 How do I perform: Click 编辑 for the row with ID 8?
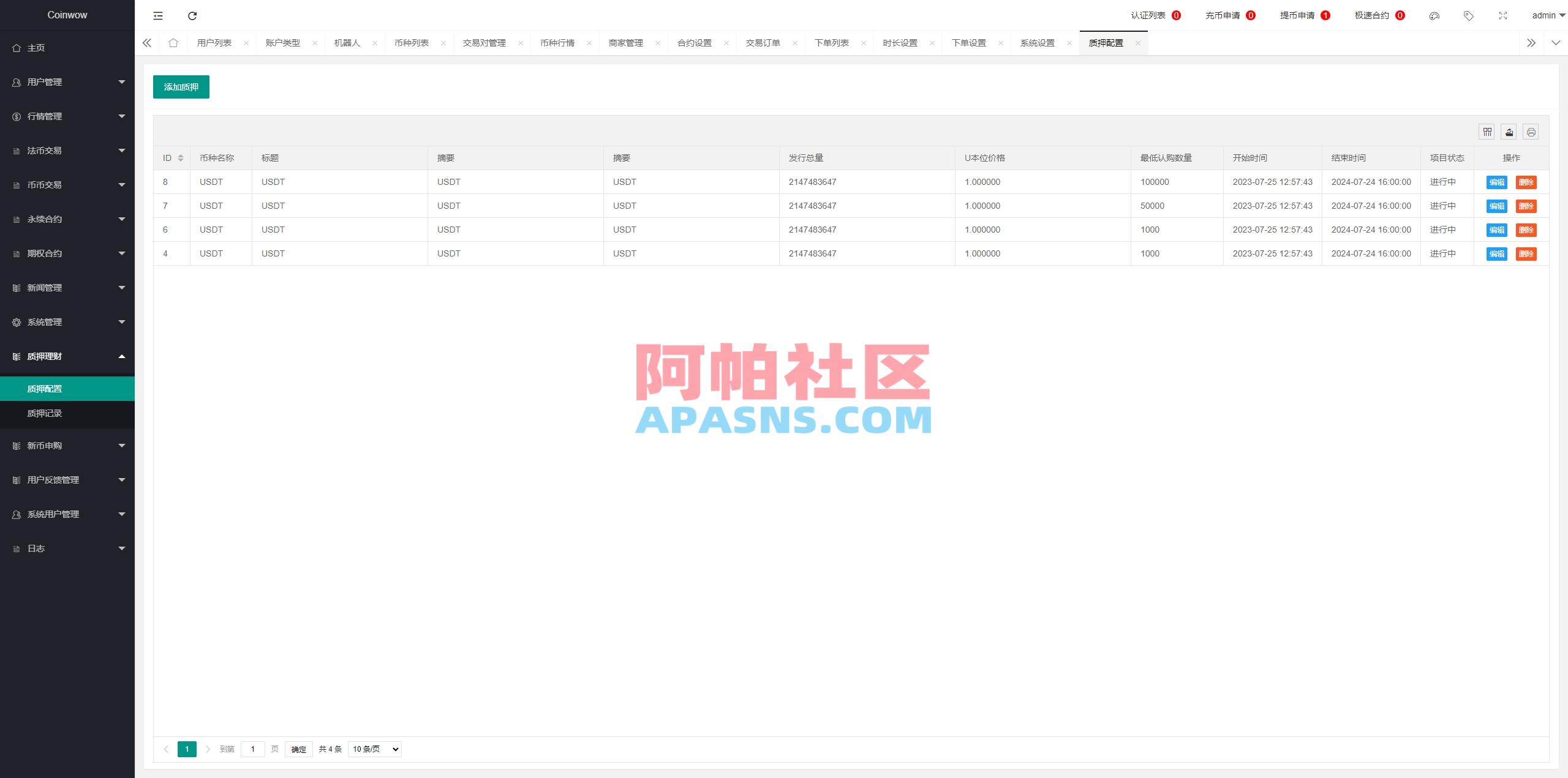click(x=1497, y=182)
